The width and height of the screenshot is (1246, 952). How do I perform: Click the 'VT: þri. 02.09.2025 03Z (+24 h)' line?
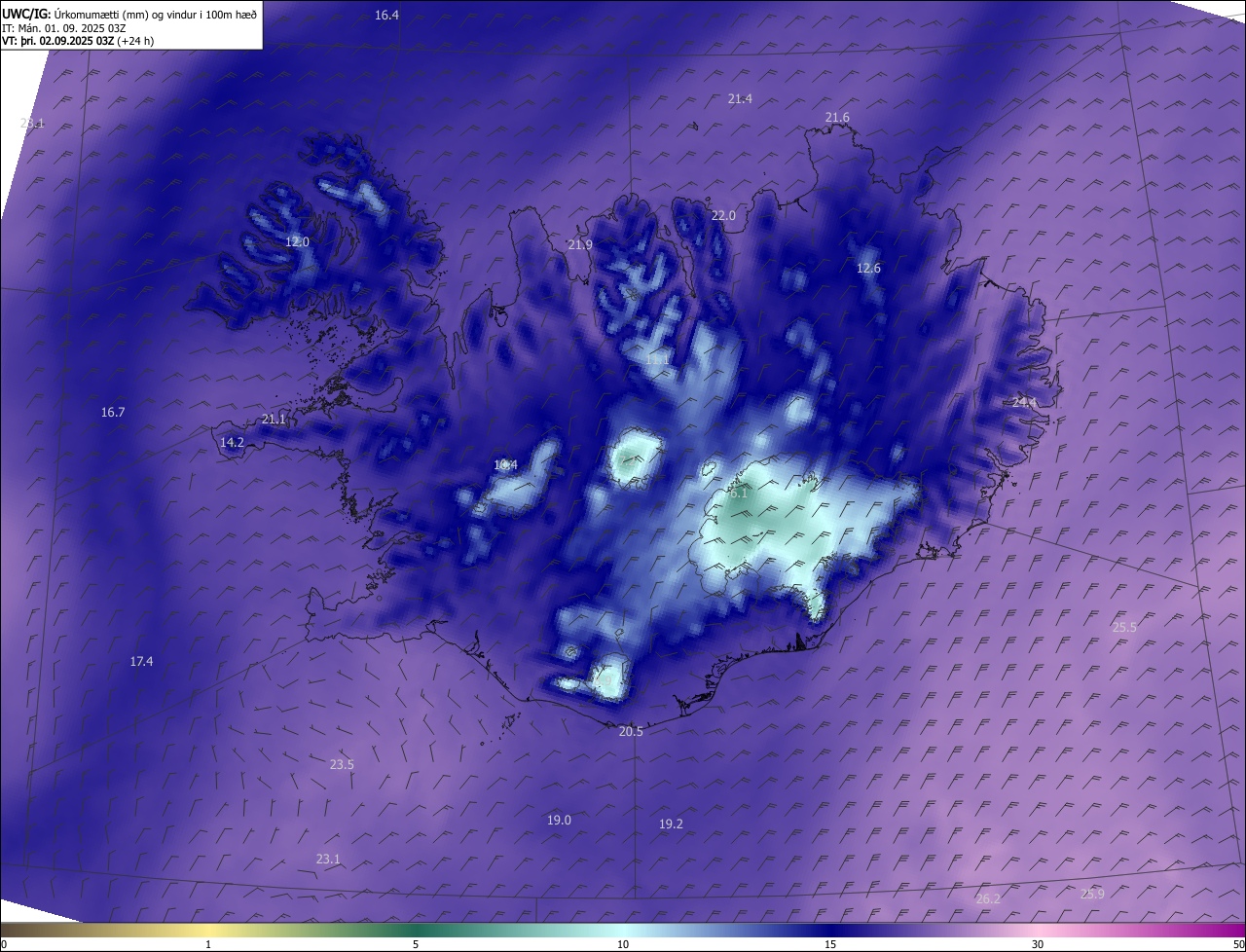pyautogui.click(x=78, y=41)
